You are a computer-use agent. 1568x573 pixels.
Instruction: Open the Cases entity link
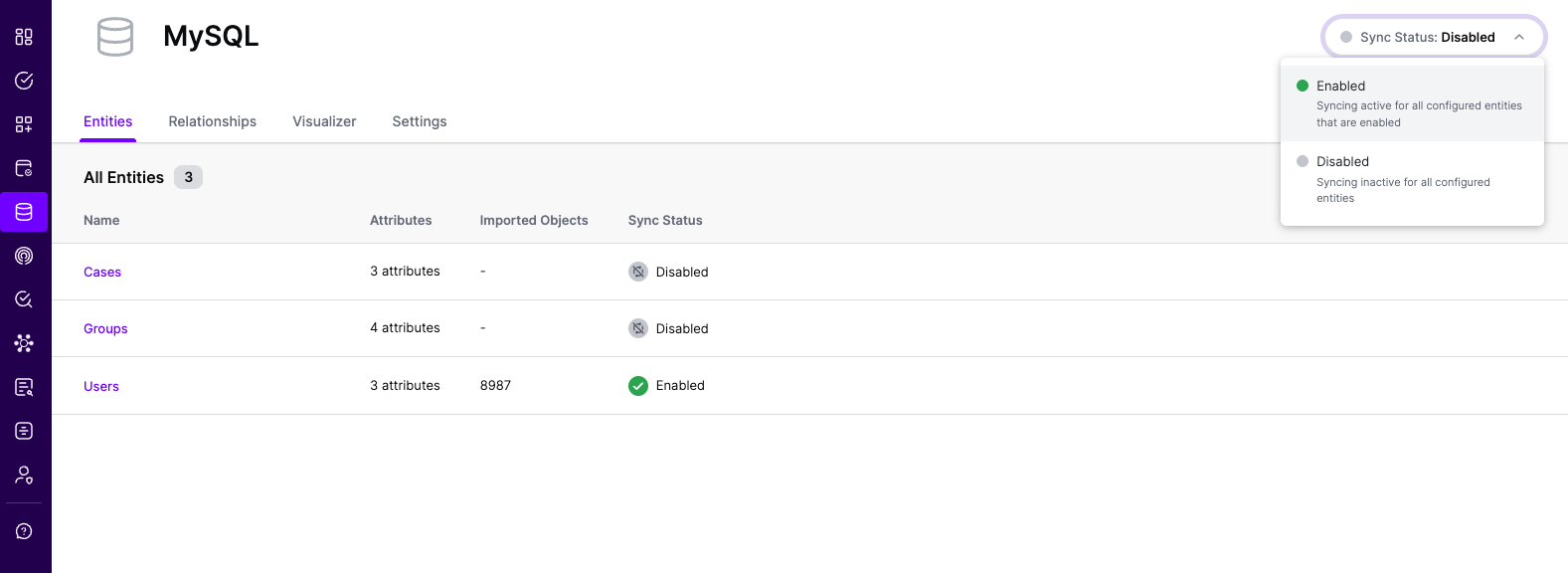tap(102, 272)
